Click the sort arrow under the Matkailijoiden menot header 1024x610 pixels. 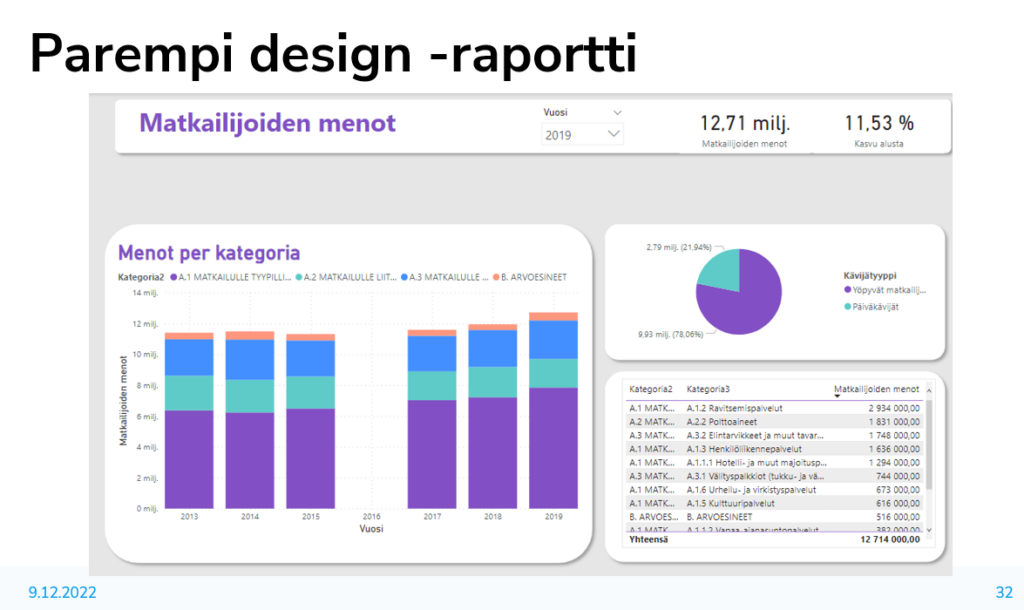pyautogui.click(x=837, y=396)
